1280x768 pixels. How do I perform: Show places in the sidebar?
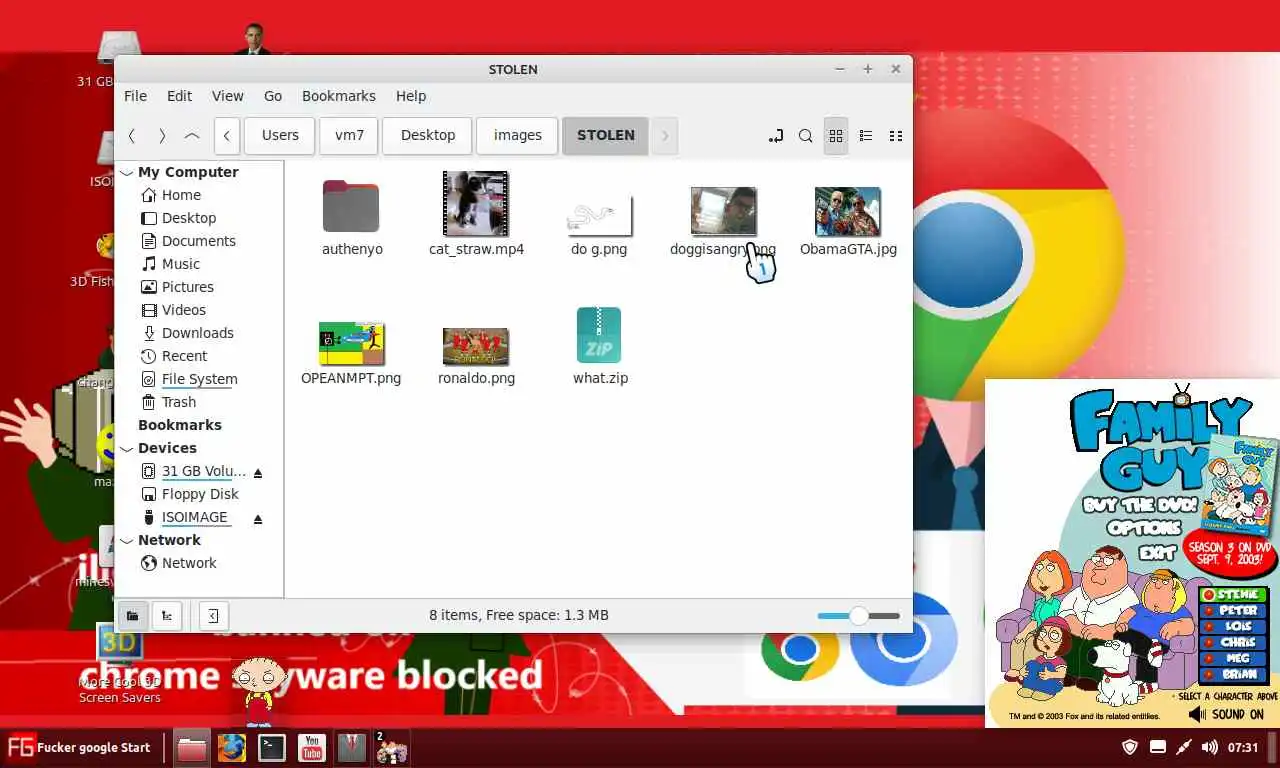click(132, 616)
